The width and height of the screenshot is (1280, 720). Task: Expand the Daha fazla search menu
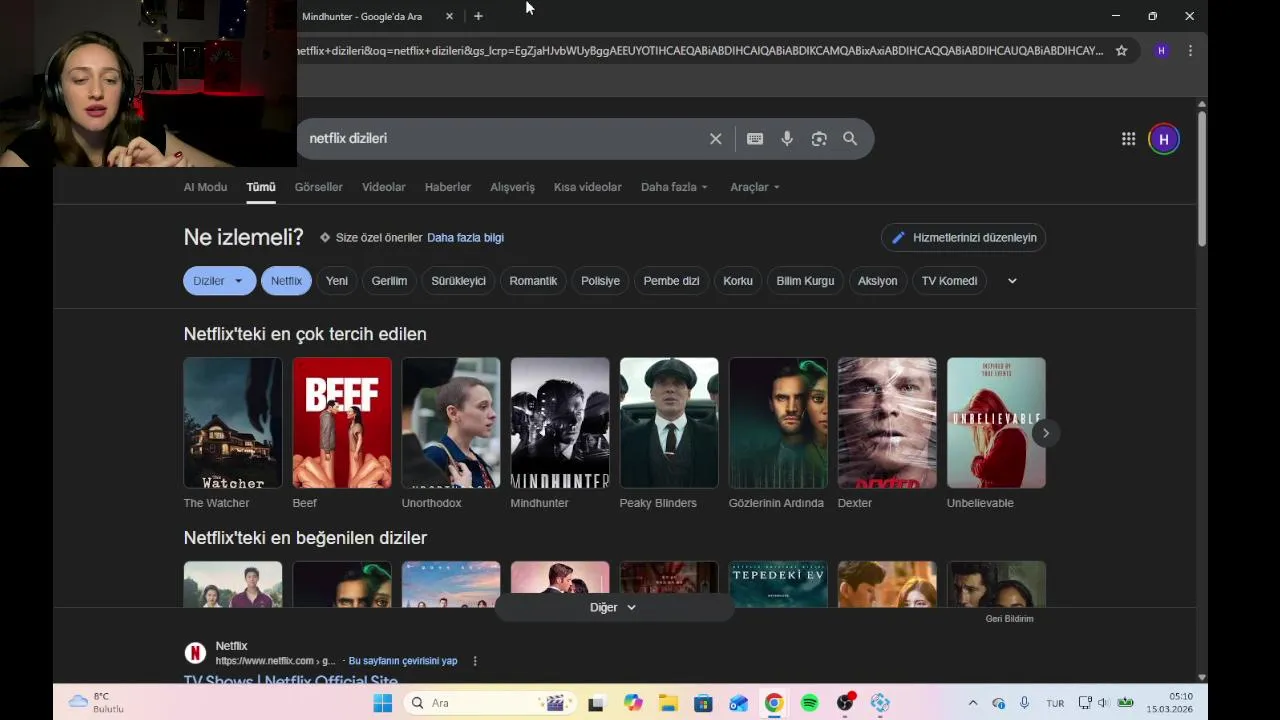[674, 187]
